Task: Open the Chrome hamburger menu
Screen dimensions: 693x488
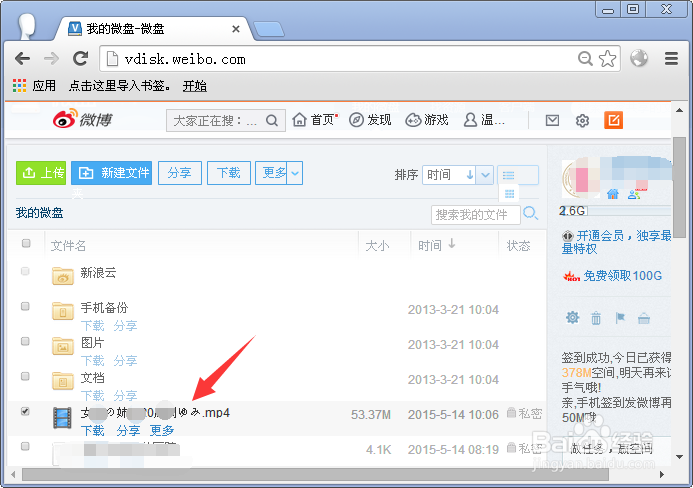Action: [671, 58]
